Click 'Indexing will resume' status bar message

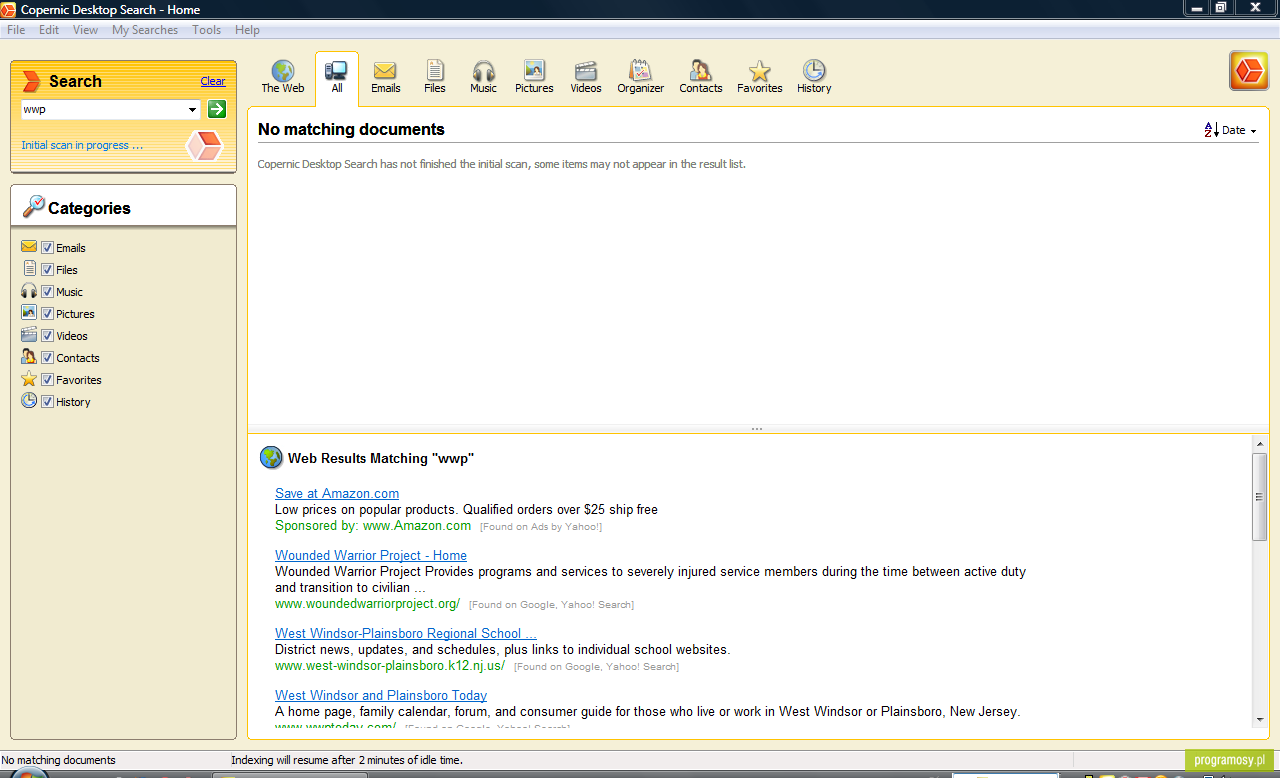347,760
